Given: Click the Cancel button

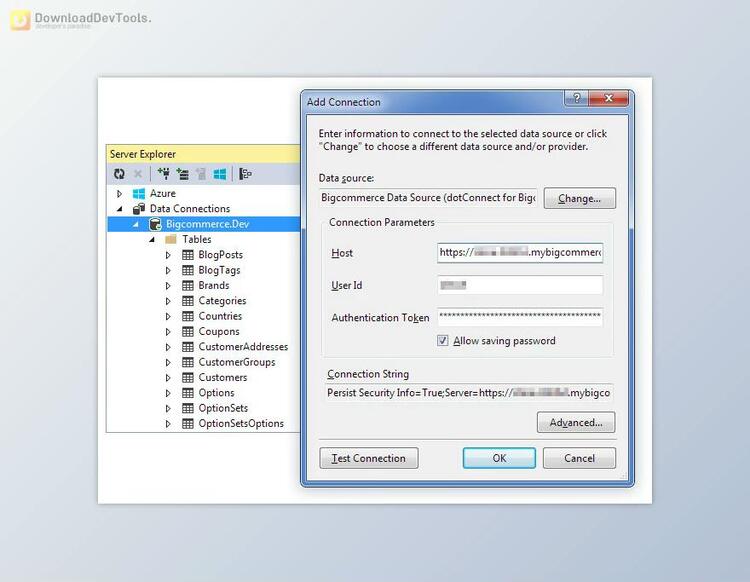Looking at the screenshot, I should [x=579, y=458].
